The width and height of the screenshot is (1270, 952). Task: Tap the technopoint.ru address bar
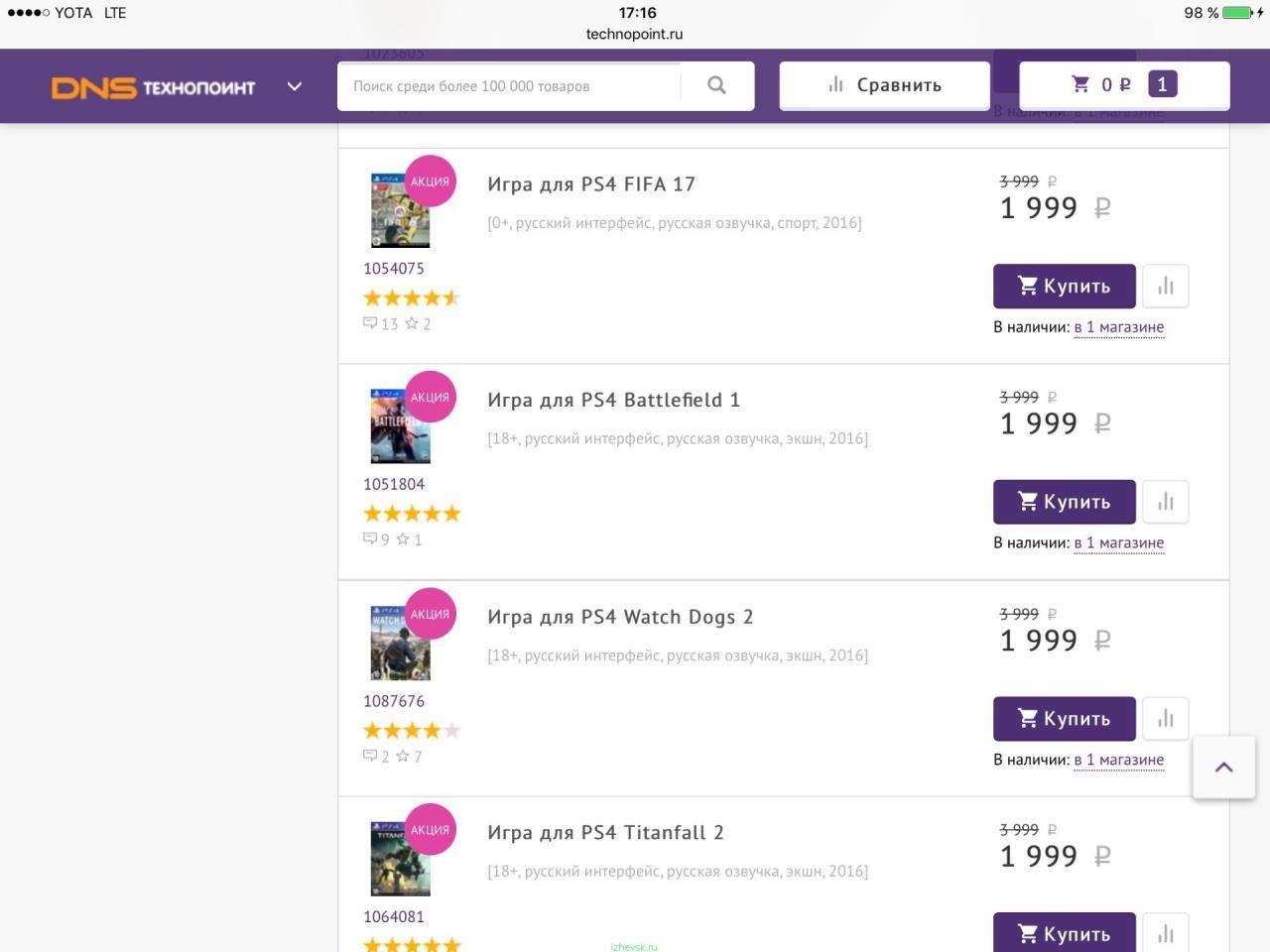[635, 34]
